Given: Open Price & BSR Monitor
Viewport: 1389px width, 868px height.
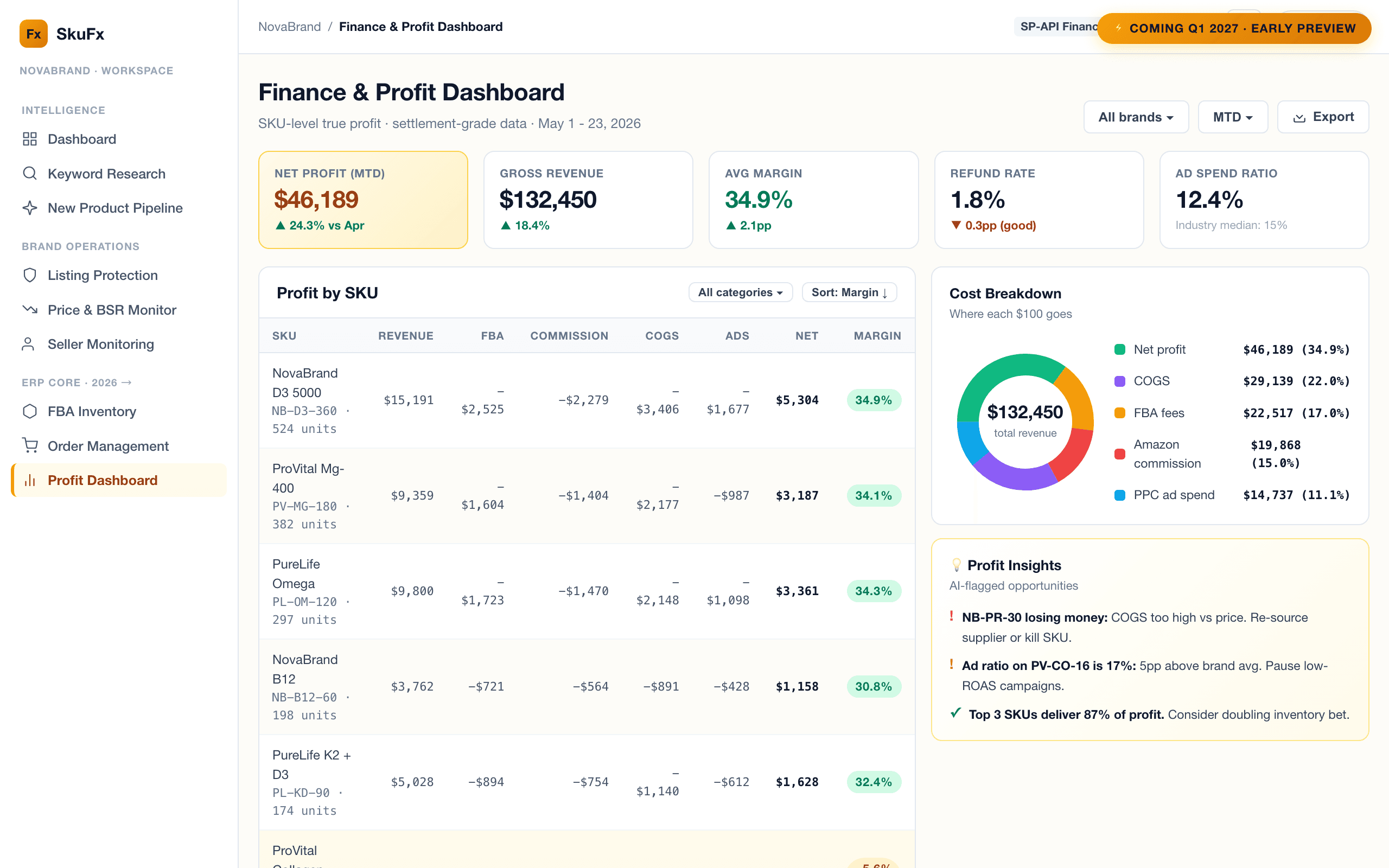Looking at the screenshot, I should tap(119, 309).
